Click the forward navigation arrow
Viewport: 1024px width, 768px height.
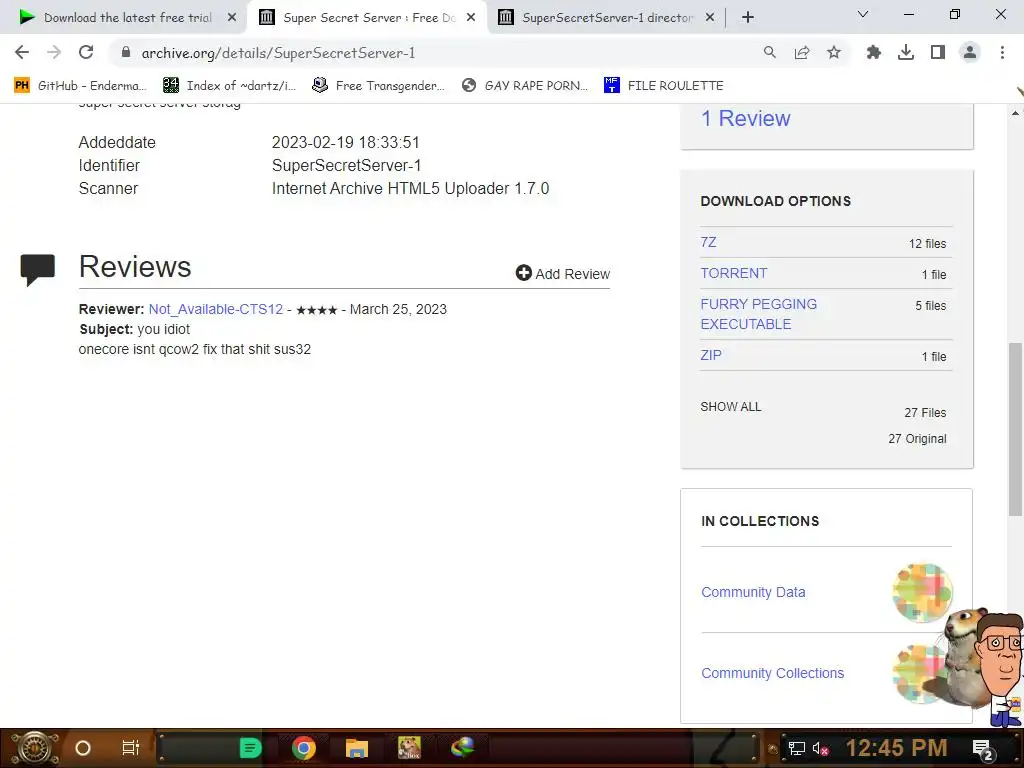coord(54,52)
